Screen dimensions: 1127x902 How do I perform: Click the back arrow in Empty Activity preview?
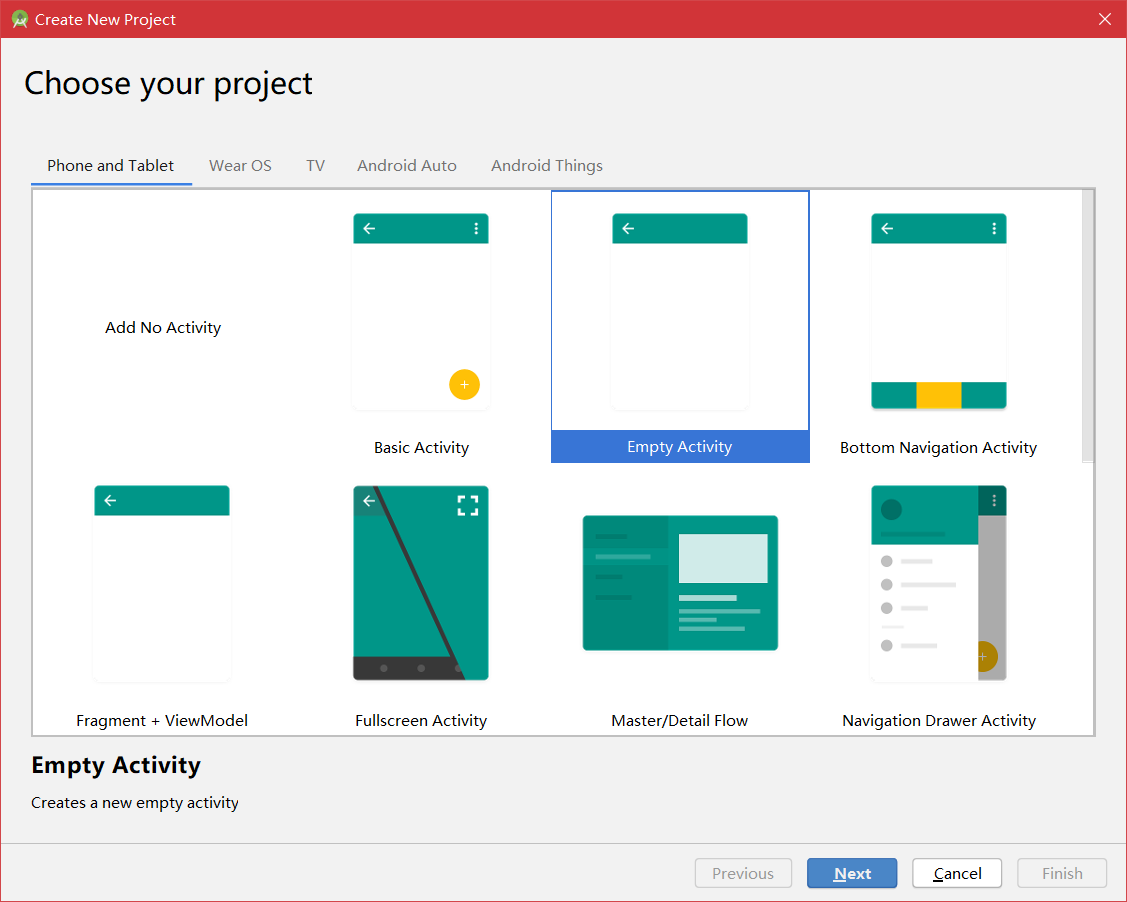(x=628, y=229)
